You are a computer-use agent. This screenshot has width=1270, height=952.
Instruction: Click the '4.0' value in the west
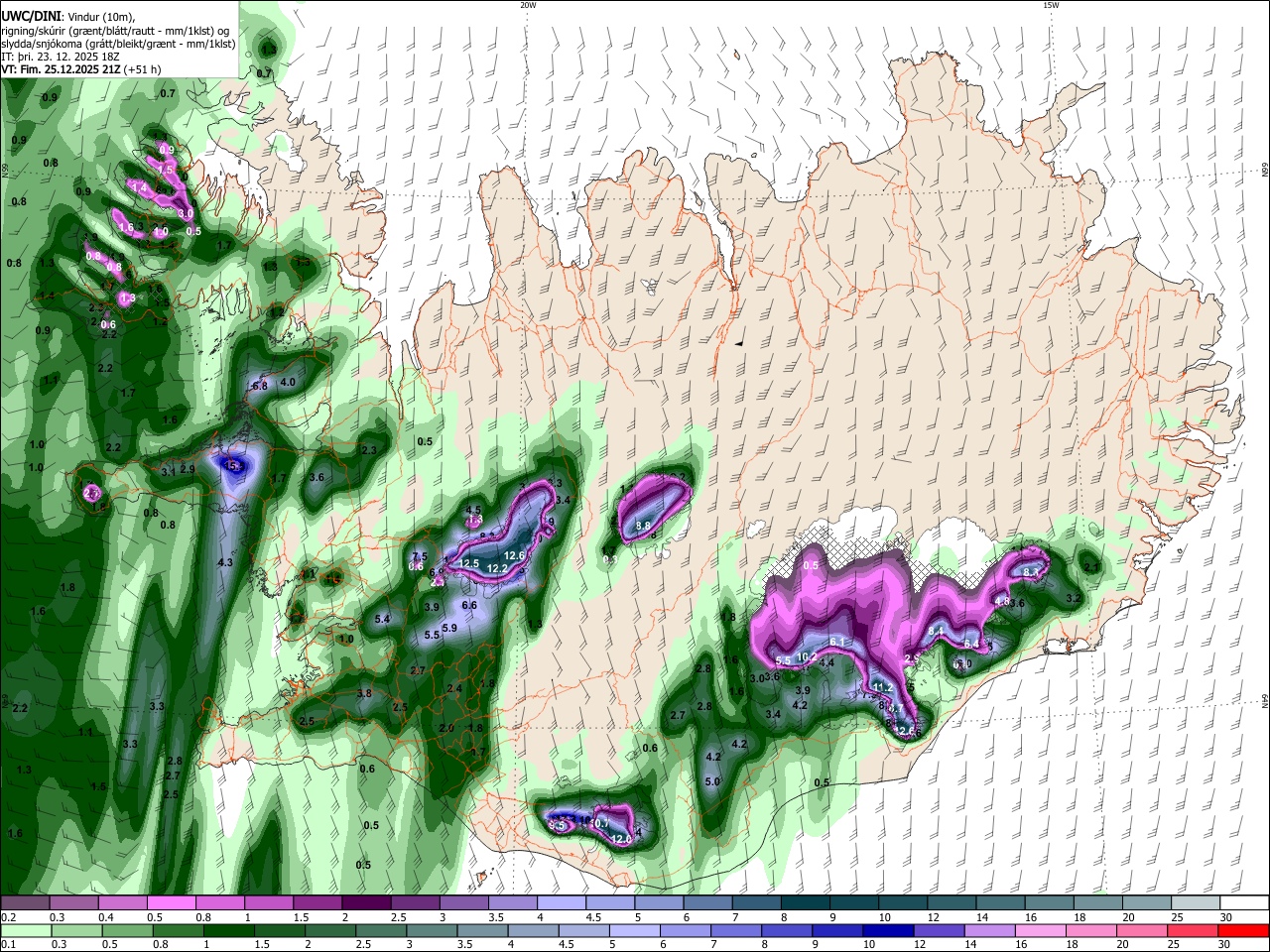(x=288, y=382)
